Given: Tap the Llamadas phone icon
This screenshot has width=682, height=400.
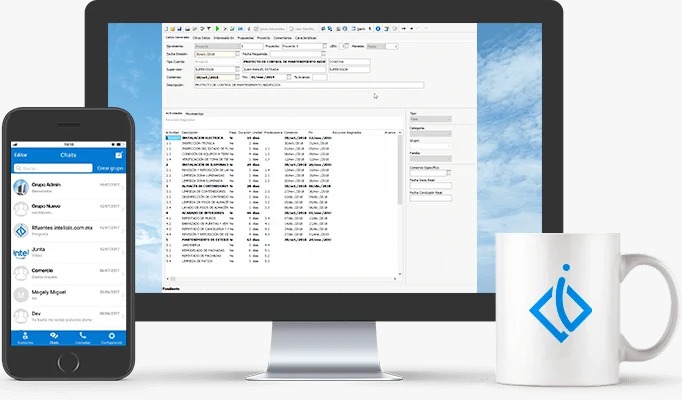Looking at the screenshot, I should point(83,336).
